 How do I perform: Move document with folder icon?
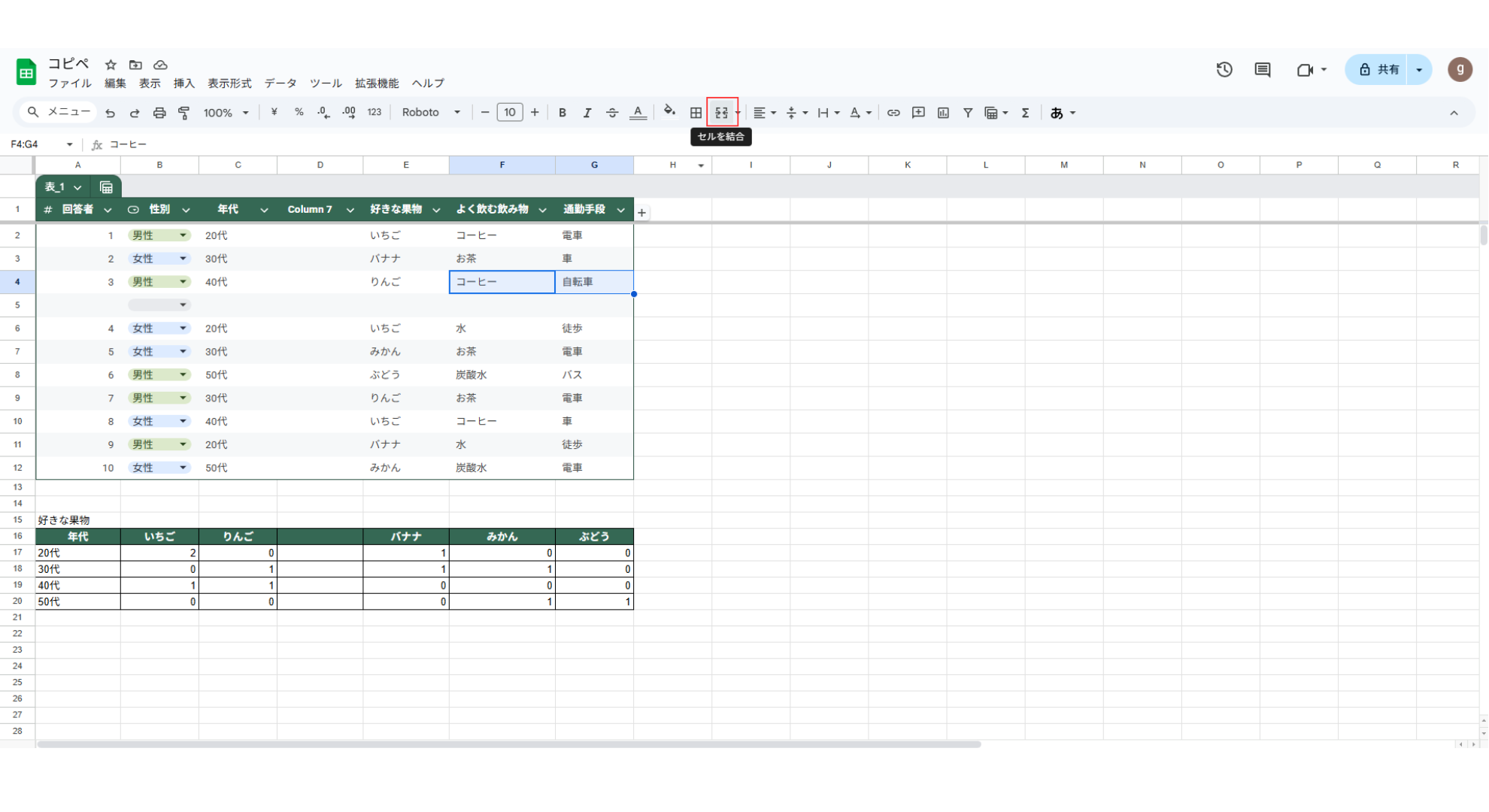coord(135,65)
